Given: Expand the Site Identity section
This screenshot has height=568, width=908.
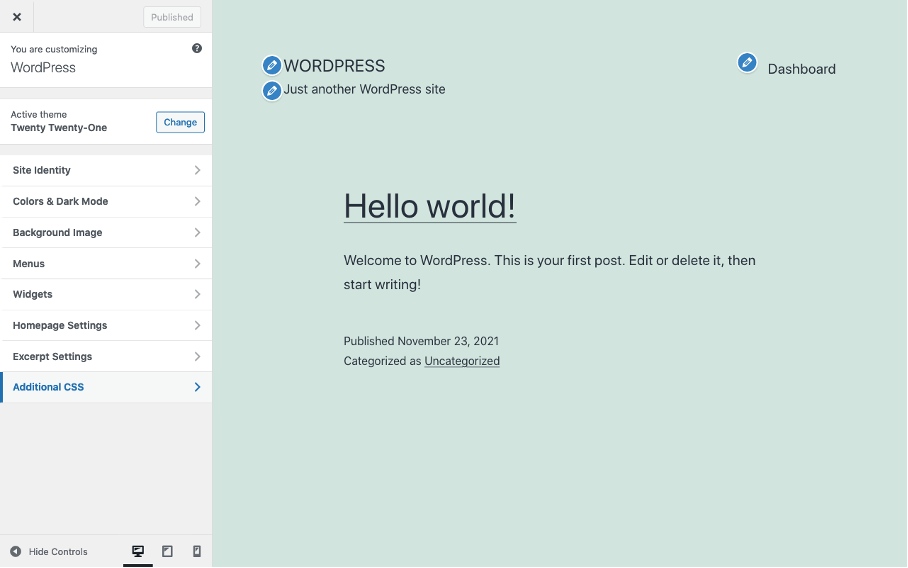Looking at the screenshot, I should coord(106,170).
